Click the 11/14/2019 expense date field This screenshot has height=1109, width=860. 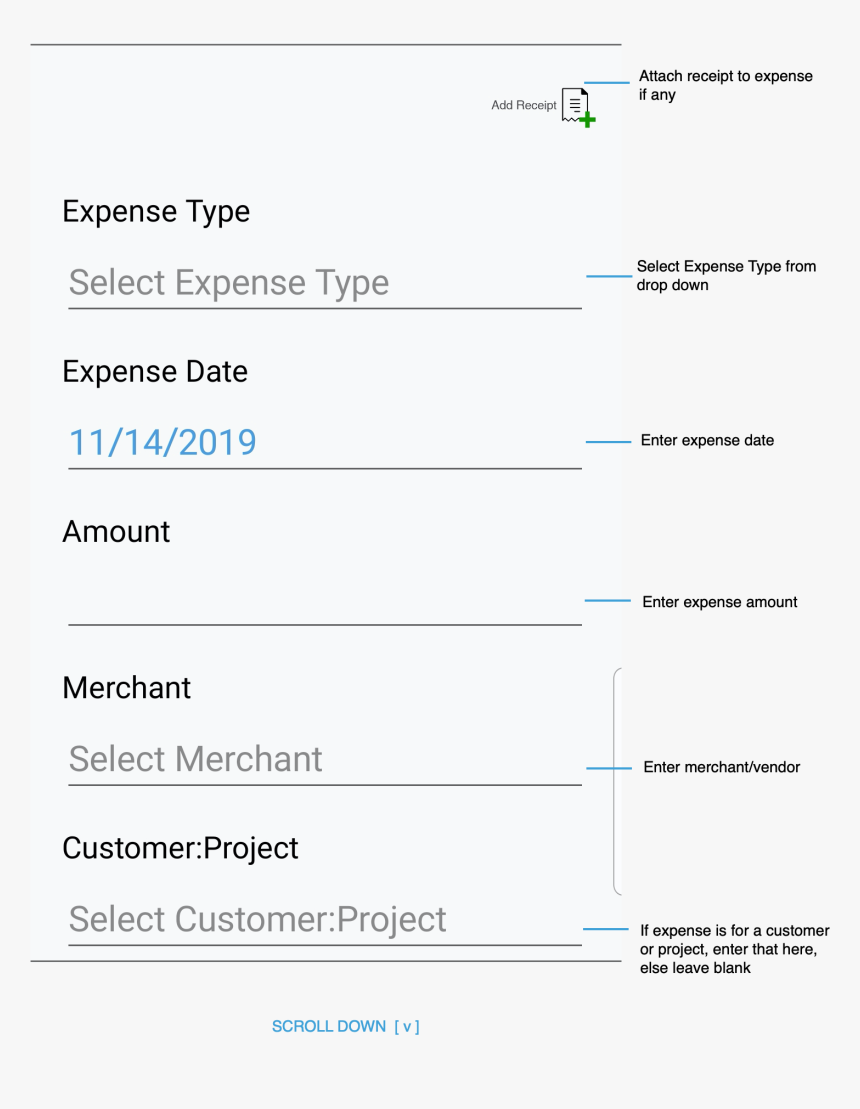(325, 443)
